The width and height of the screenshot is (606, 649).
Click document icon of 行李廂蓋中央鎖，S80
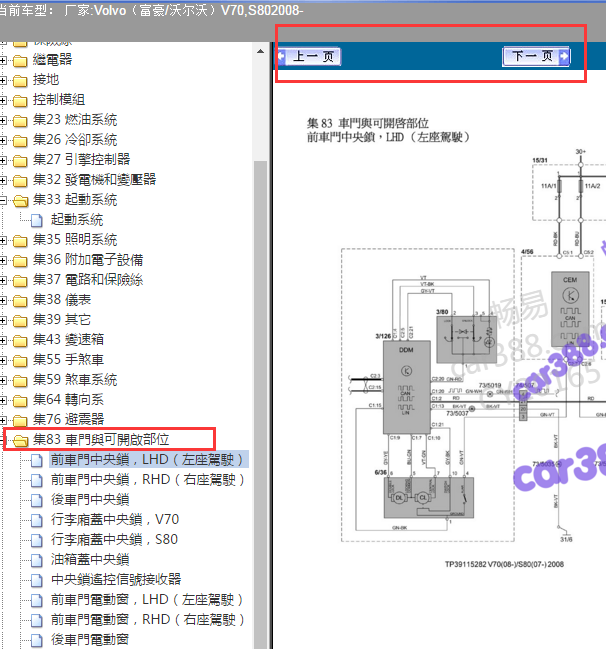tap(37, 540)
